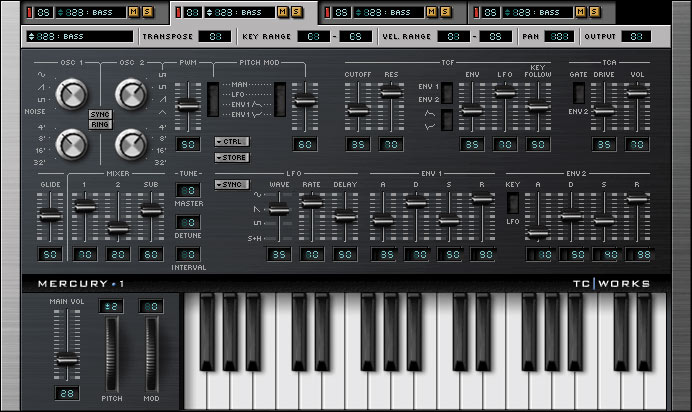Click the OSC 2 waveform selector knob
The width and height of the screenshot is (692, 412).
[x=131, y=94]
